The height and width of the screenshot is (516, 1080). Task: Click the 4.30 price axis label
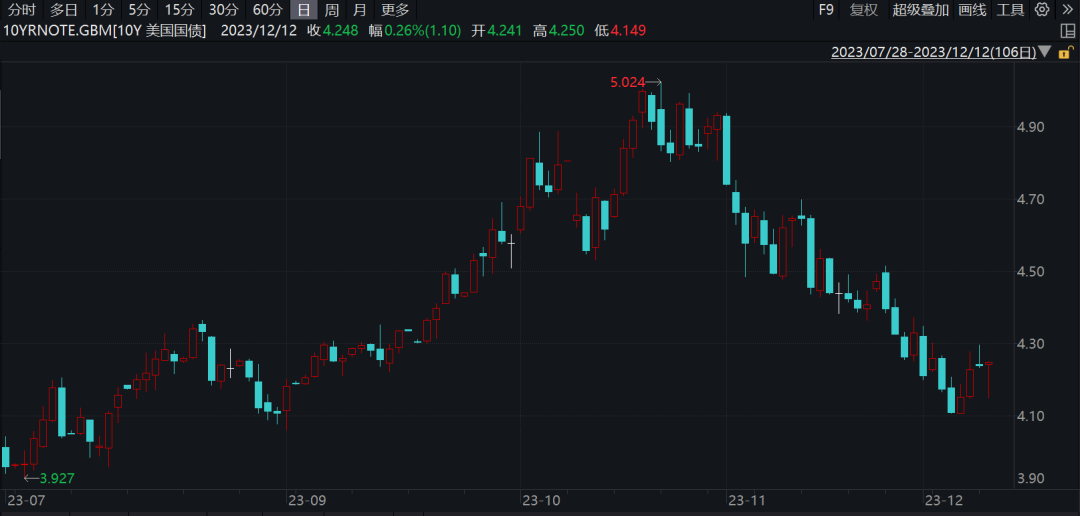coord(1033,344)
